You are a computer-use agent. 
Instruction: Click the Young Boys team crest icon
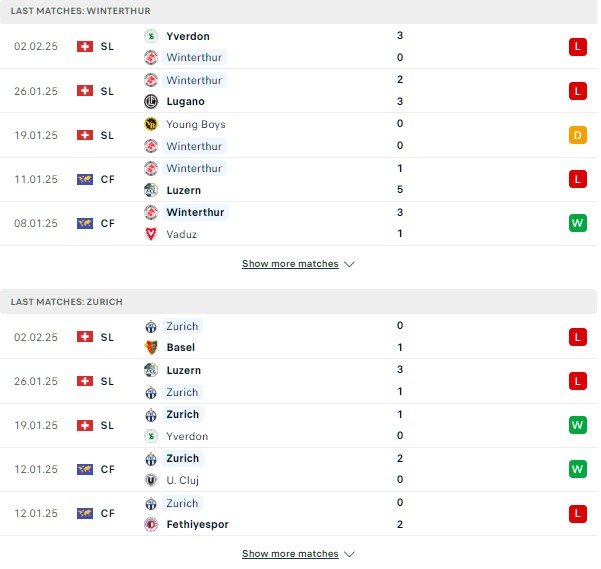pyautogui.click(x=151, y=124)
